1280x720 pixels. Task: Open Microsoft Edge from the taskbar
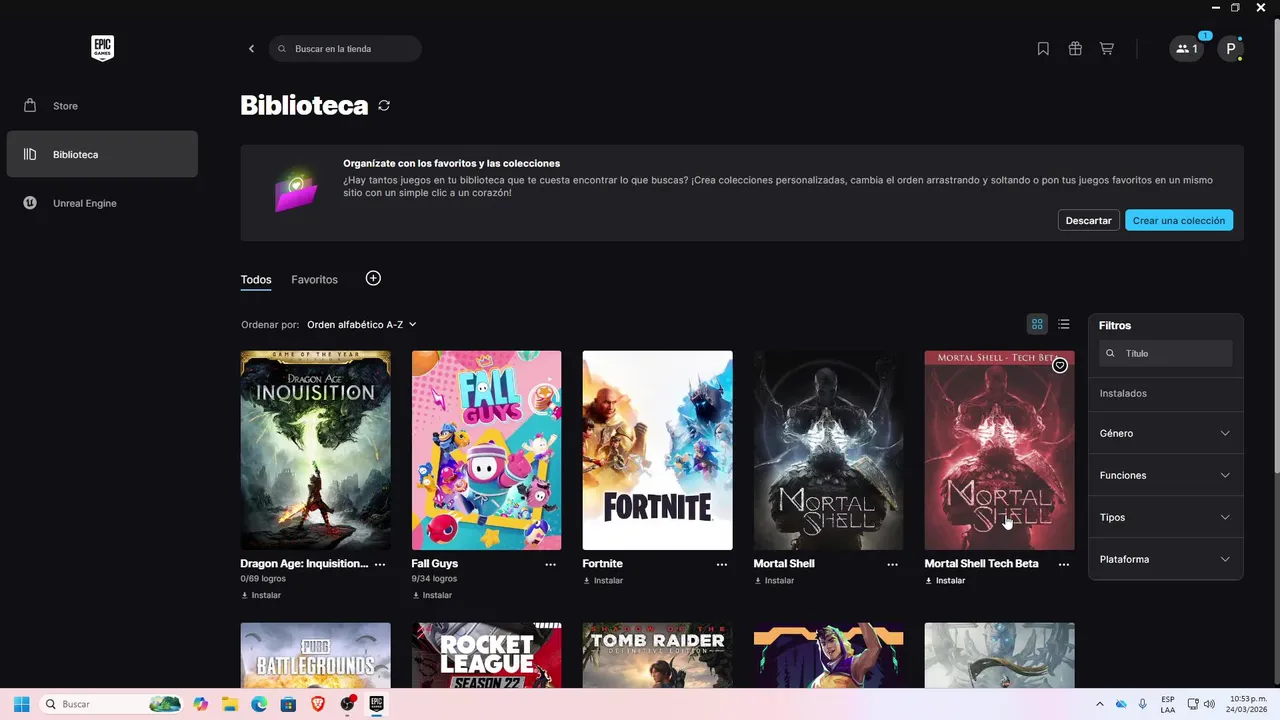259,704
